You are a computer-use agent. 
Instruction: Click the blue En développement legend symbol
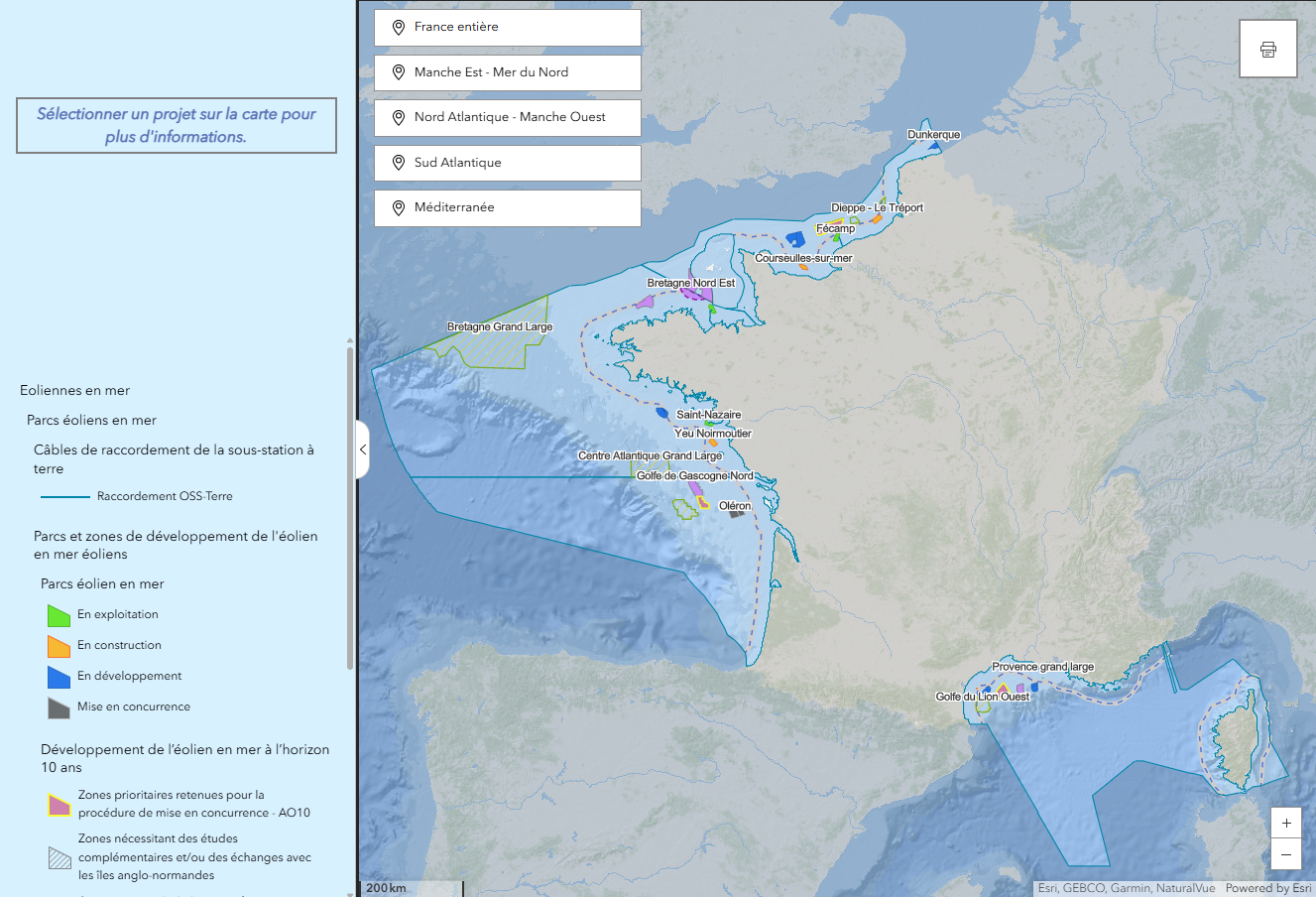59,677
